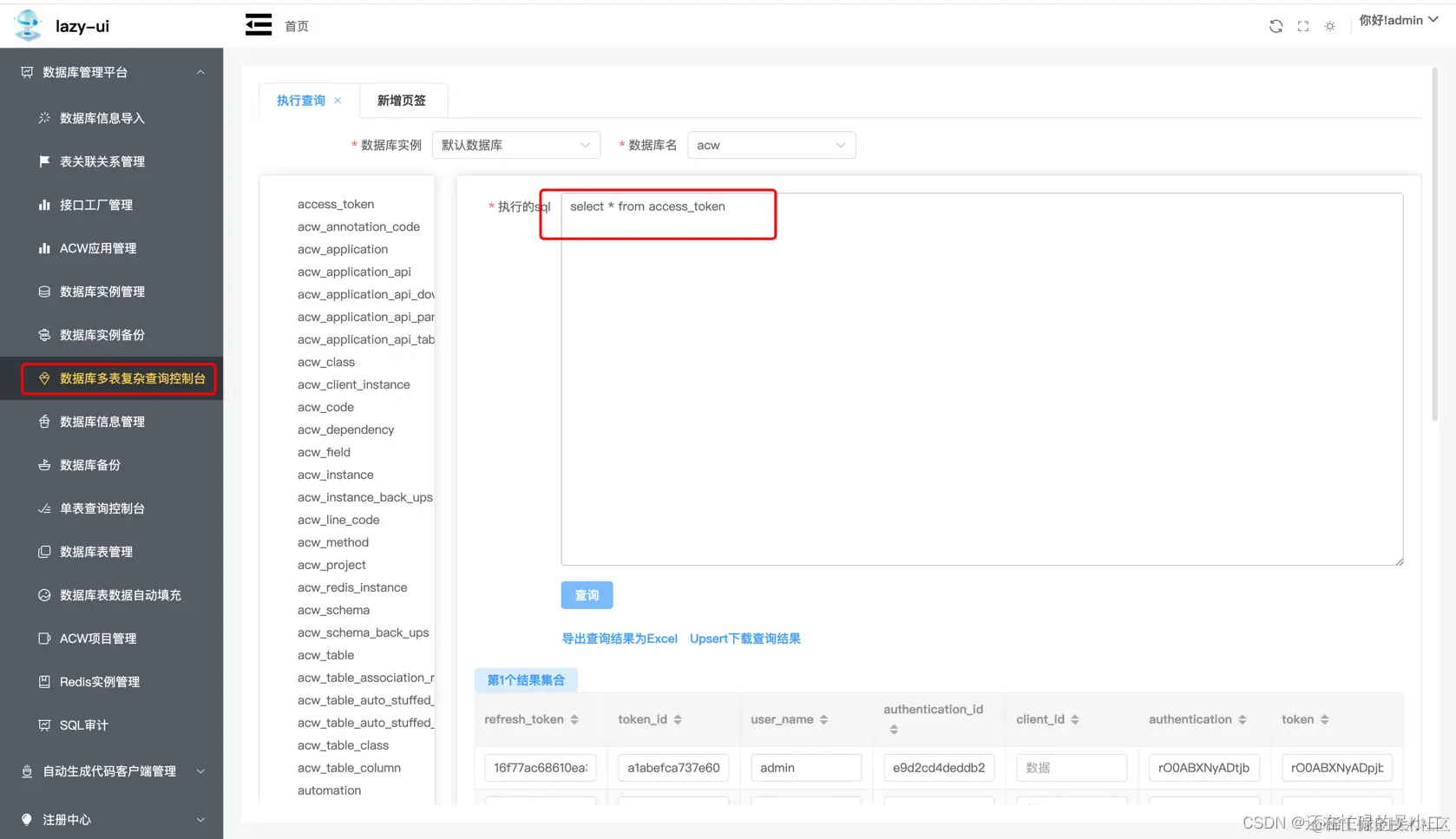
Task: Click the lazy-ui logo icon
Action: pyautogui.click(x=28, y=25)
